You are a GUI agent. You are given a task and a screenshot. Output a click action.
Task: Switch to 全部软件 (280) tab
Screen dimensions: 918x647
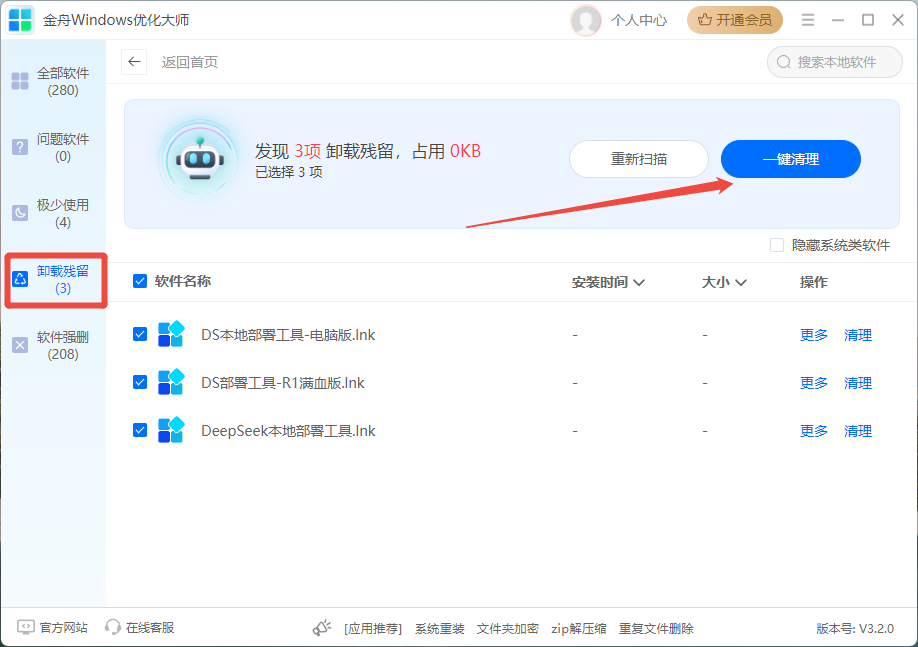point(53,81)
